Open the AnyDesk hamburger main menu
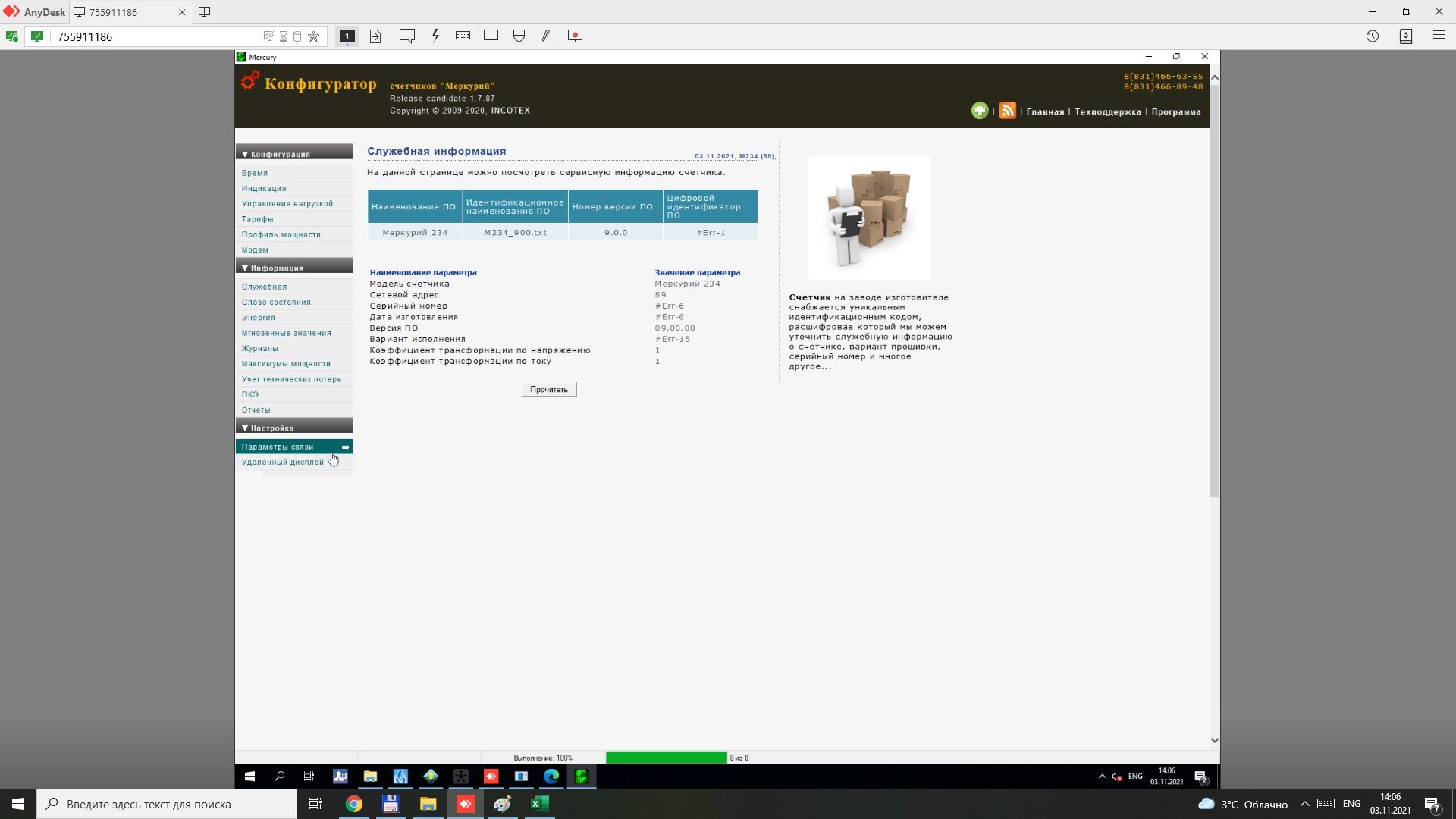The height and width of the screenshot is (819, 1456). tap(1439, 36)
